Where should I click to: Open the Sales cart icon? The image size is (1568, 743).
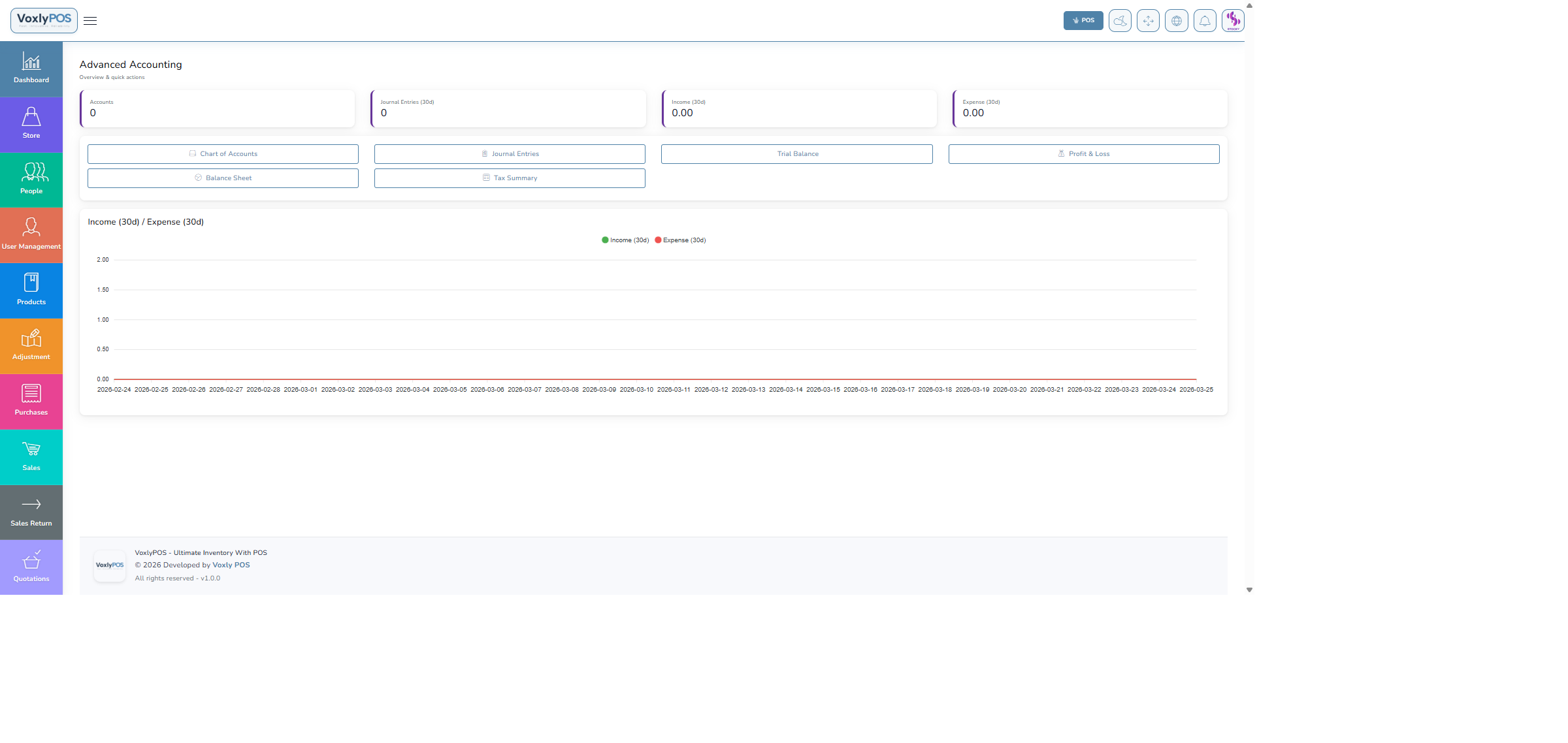pyautogui.click(x=31, y=450)
